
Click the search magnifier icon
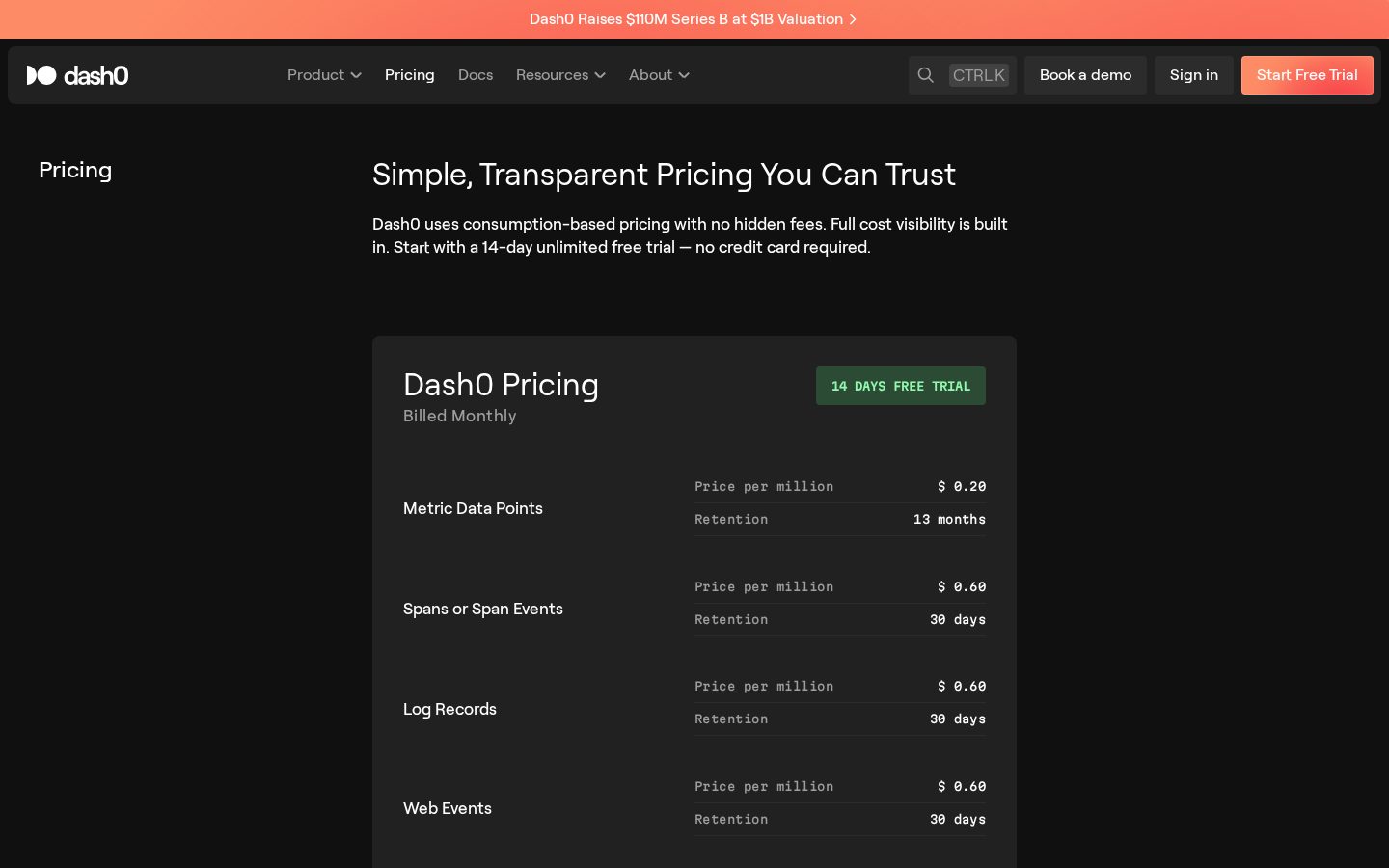click(x=925, y=75)
